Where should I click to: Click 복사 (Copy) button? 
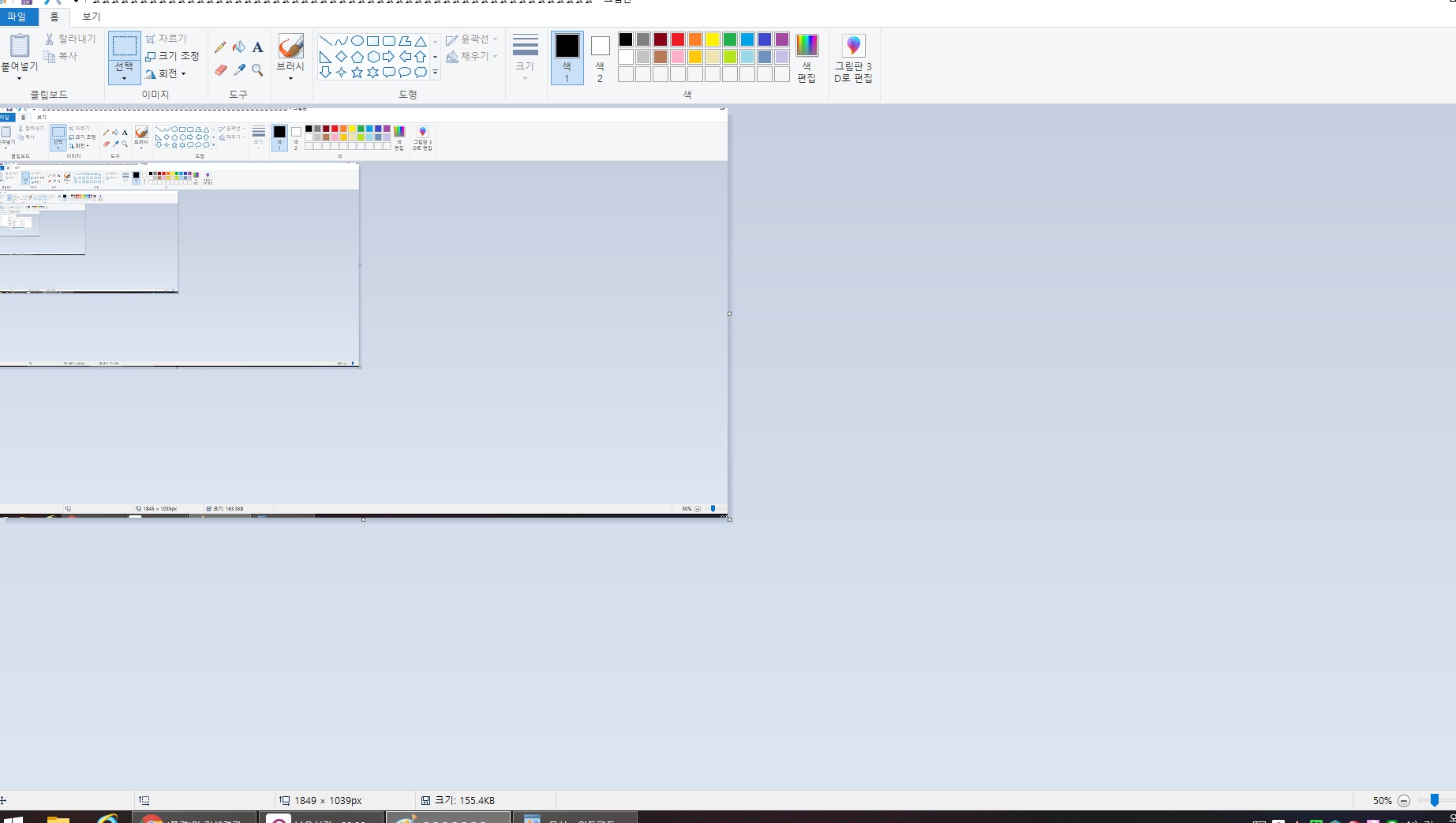coord(61,56)
